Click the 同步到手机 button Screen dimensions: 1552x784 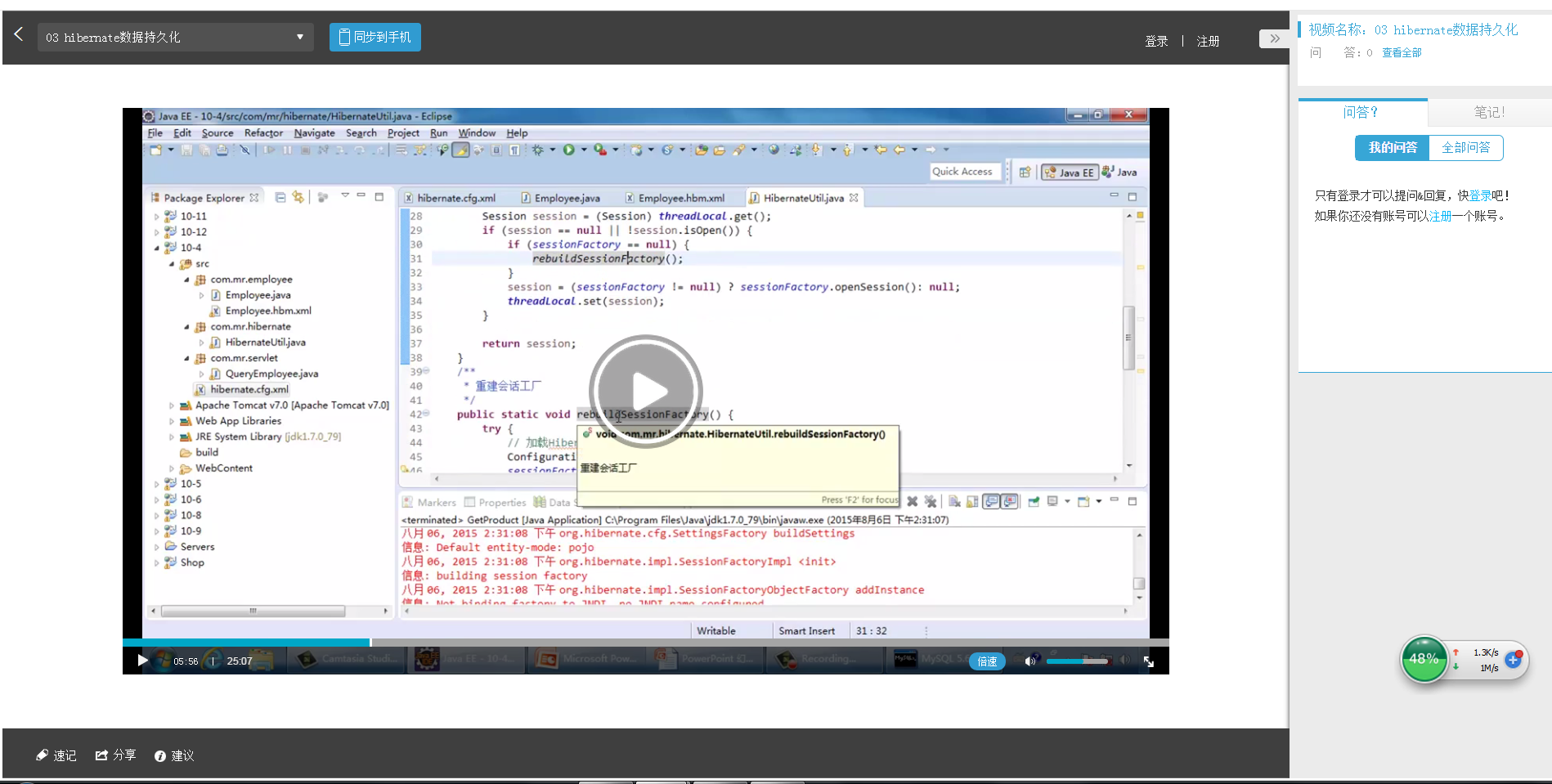(x=375, y=37)
